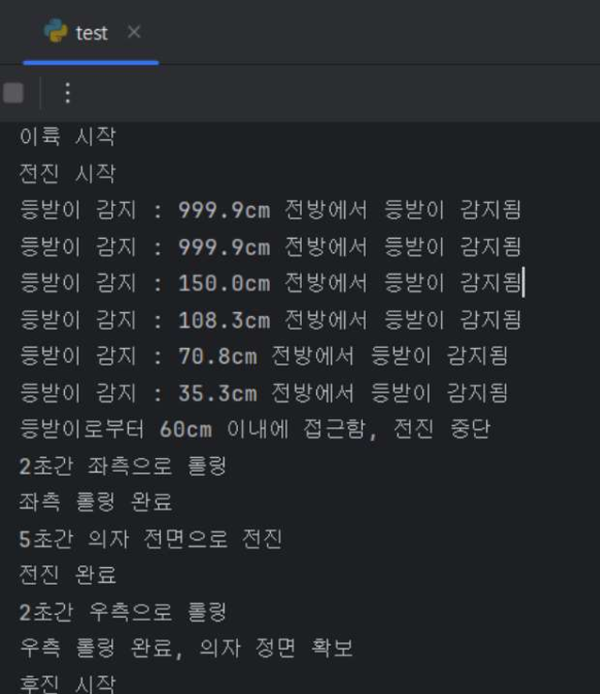Open the three-dot more actions menu
600x694 pixels.
(x=67, y=93)
